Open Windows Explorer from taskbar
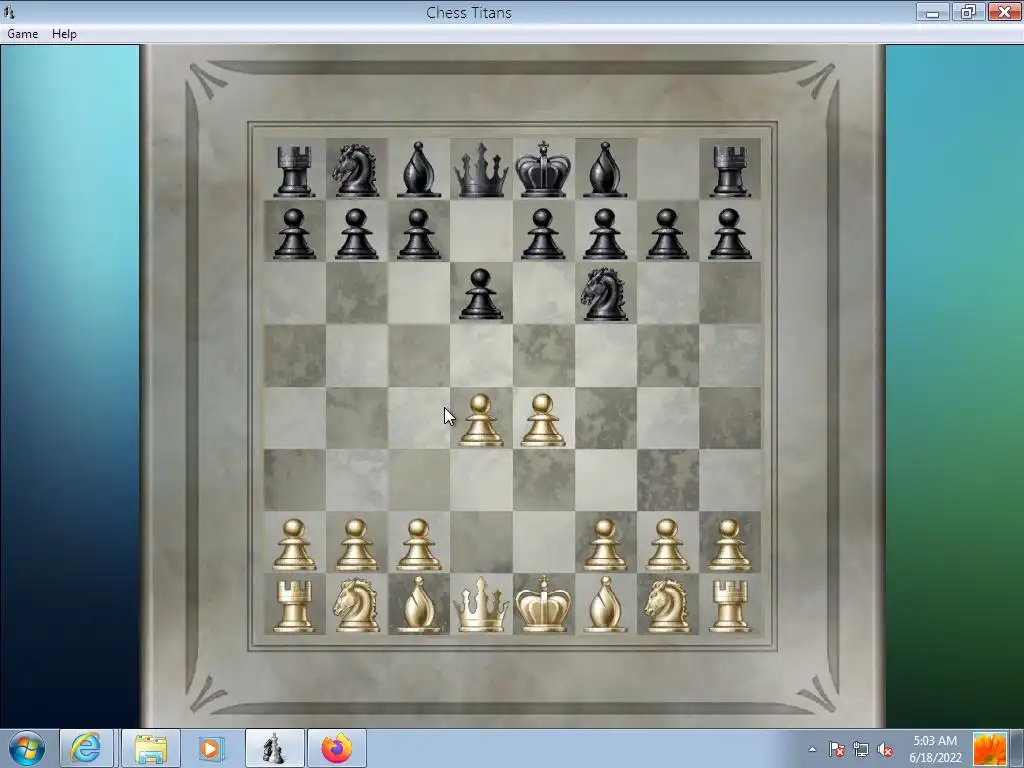 (x=151, y=748)
